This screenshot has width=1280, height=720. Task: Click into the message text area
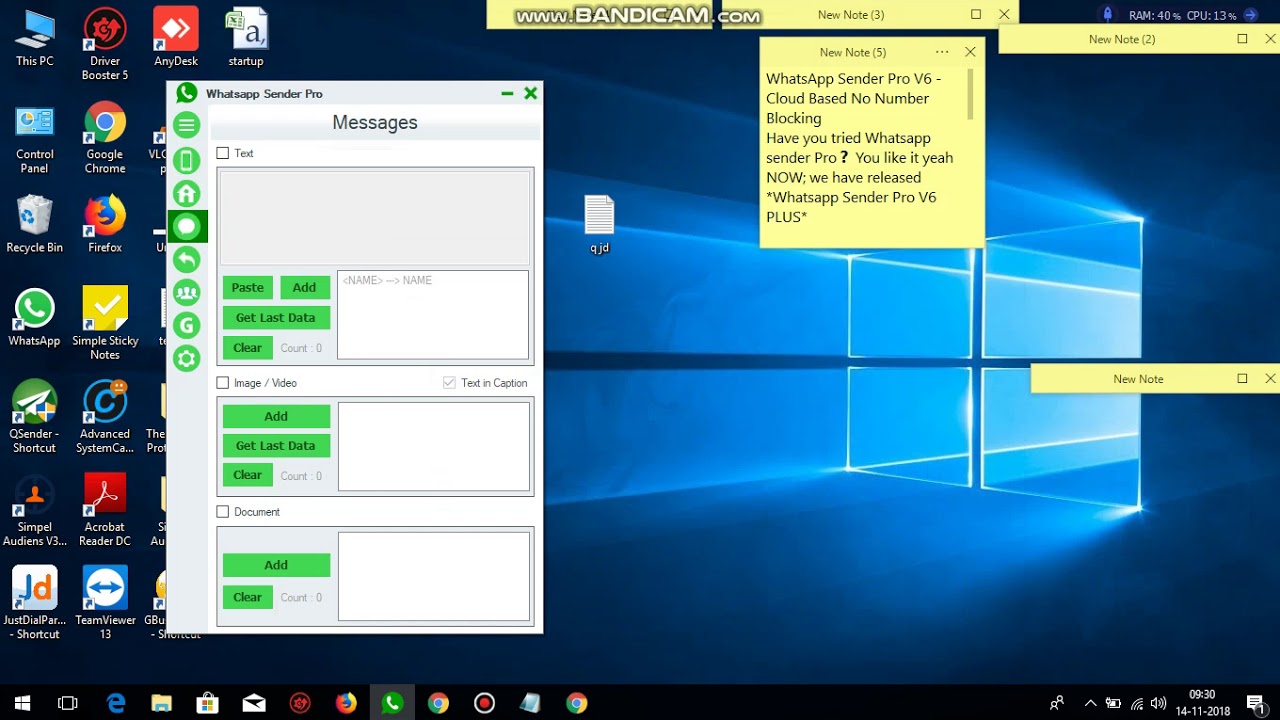tap(375, 218)
